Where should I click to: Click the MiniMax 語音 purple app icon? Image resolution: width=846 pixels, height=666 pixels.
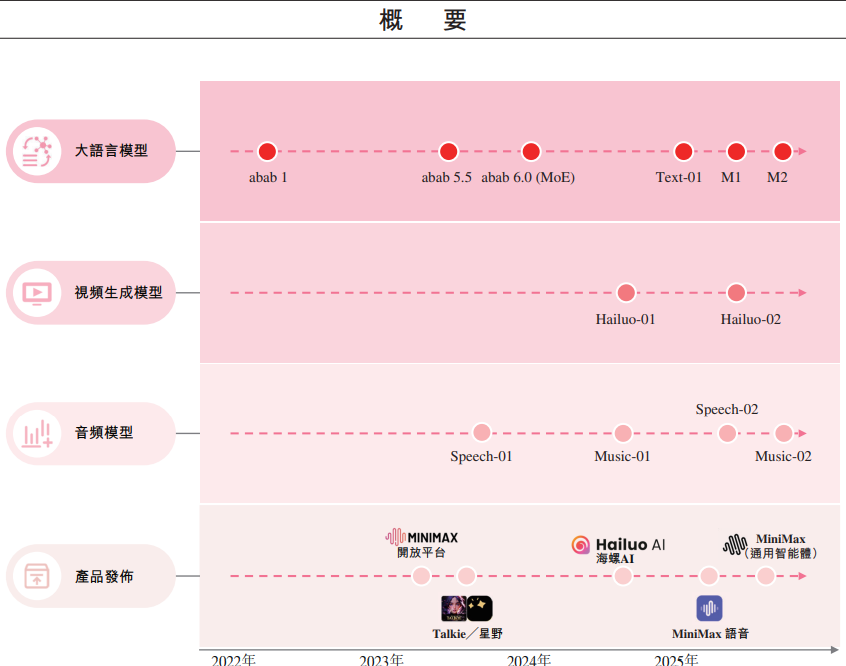710,608
